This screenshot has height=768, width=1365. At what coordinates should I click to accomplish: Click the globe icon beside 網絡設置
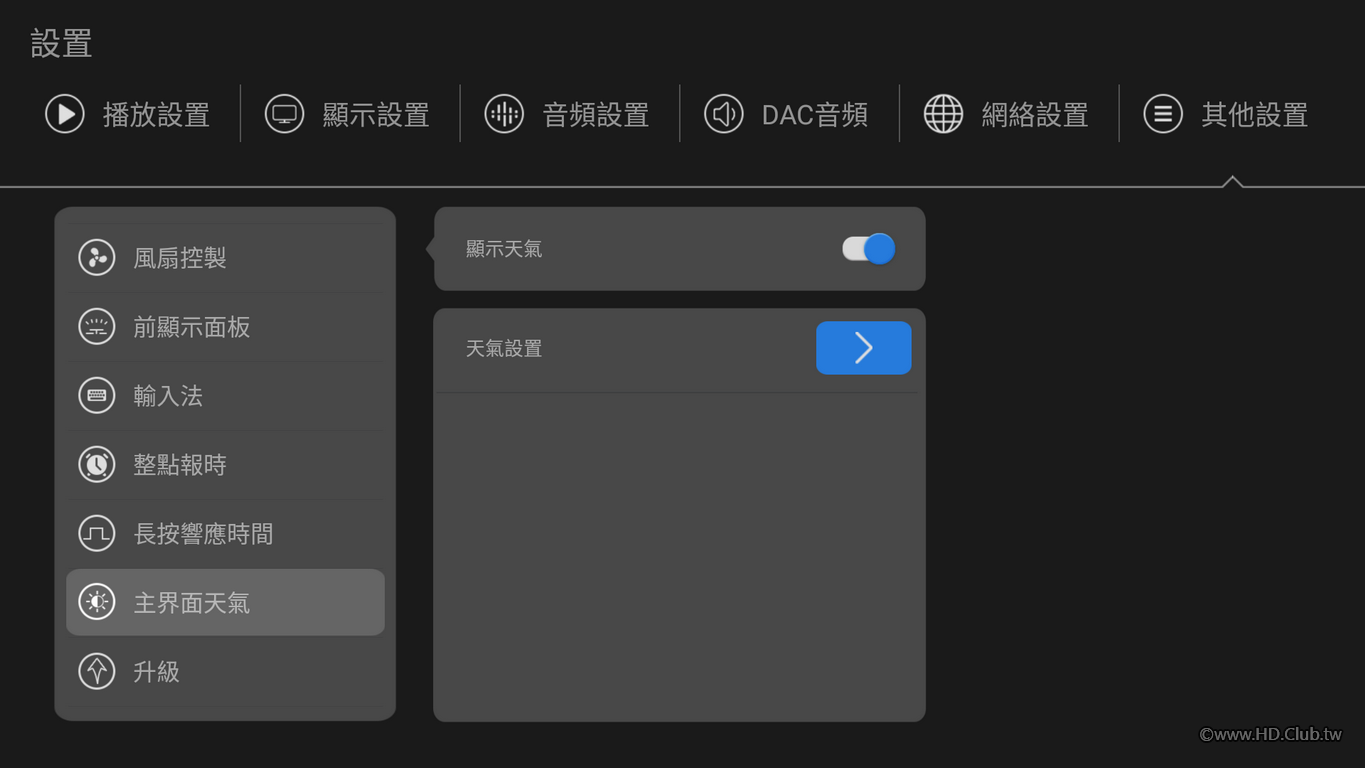pos(943,114)
